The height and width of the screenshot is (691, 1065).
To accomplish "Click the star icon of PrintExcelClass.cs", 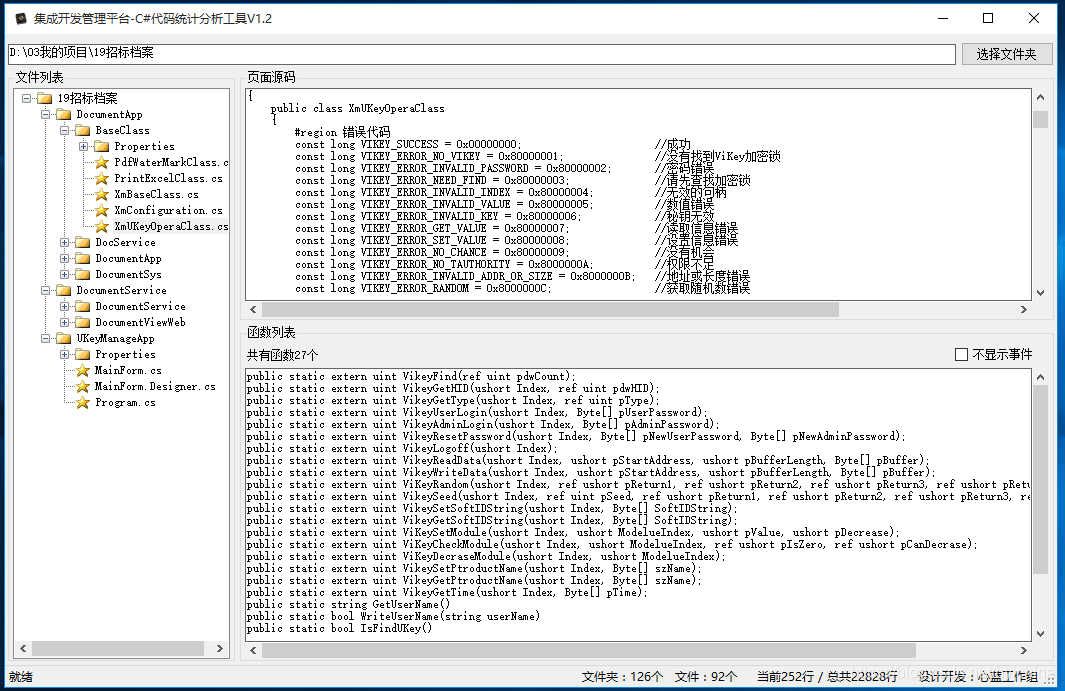I will pyautogui.click(x=102, y=178).
